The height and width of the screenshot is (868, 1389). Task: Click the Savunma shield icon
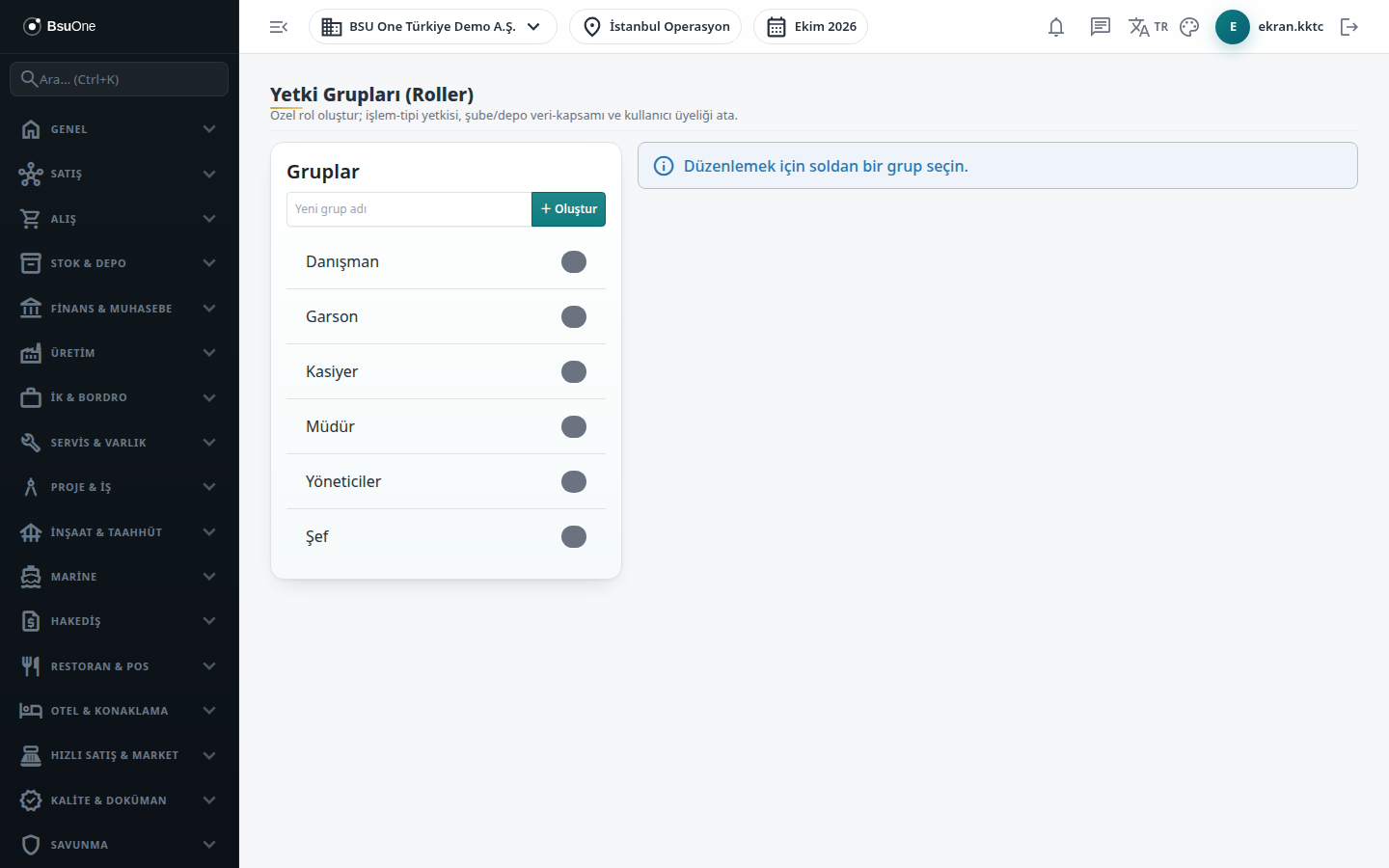pyautogui.click(x=31, y=845)
